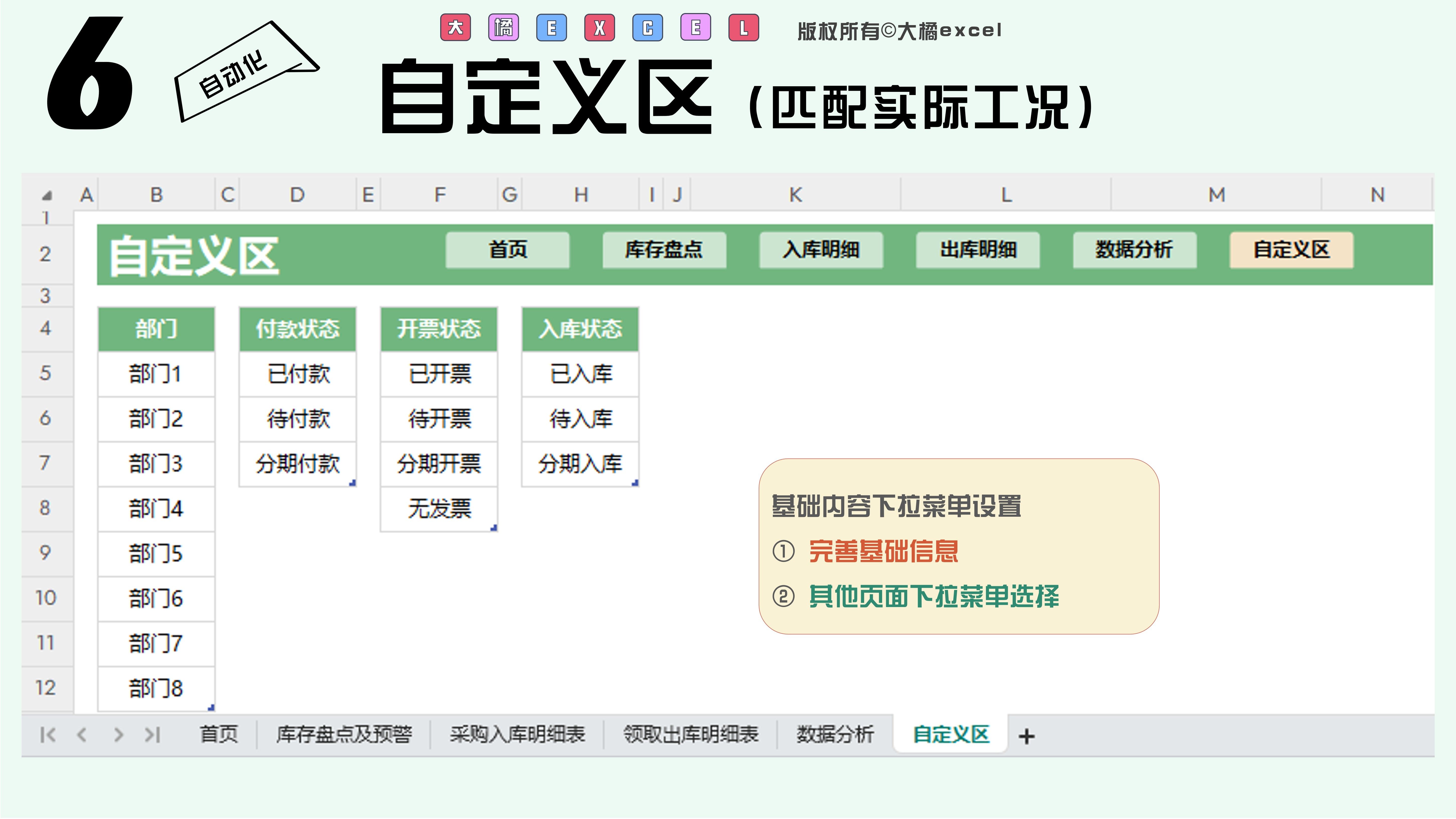Click 数据分析 header button

click(x=1134, y=249)
